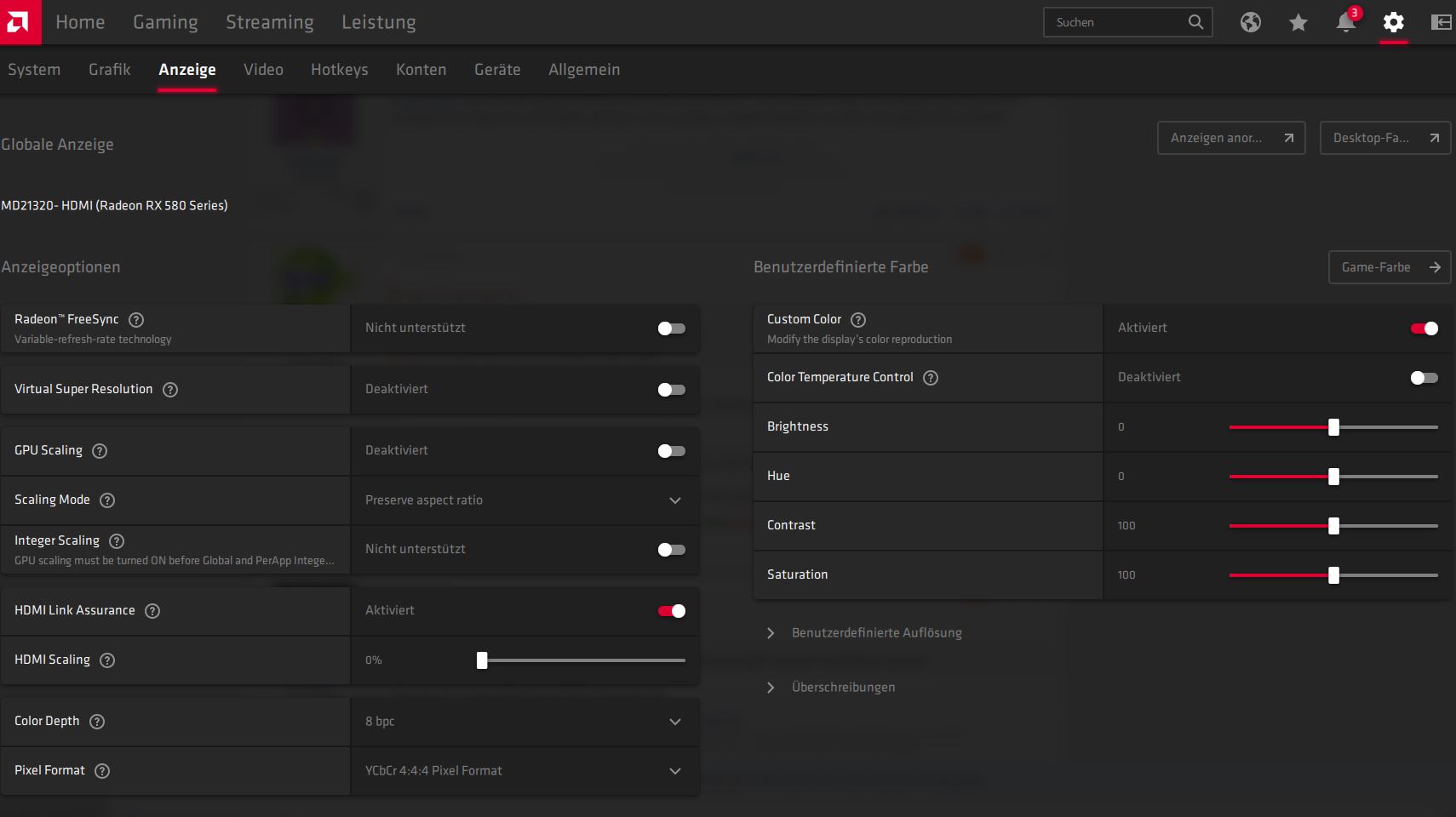
Task: Show help for Virtual Super Resolution
Action: click(x=170, y=390)
